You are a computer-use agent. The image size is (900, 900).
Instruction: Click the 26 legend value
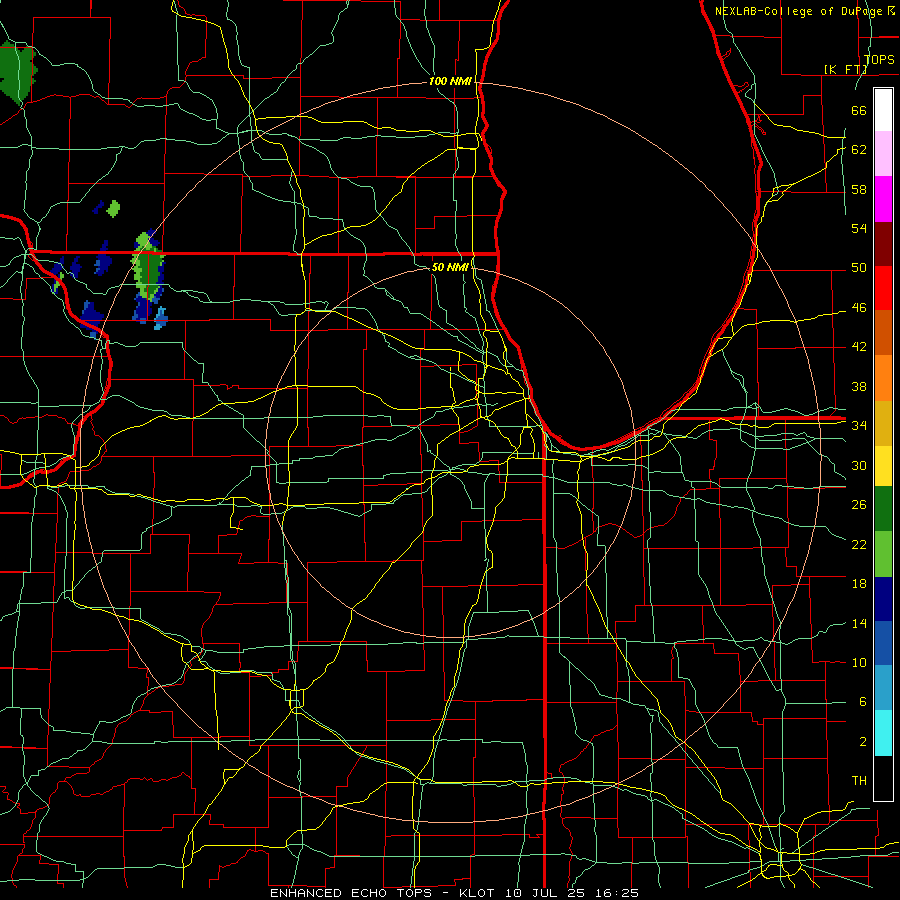859,505
